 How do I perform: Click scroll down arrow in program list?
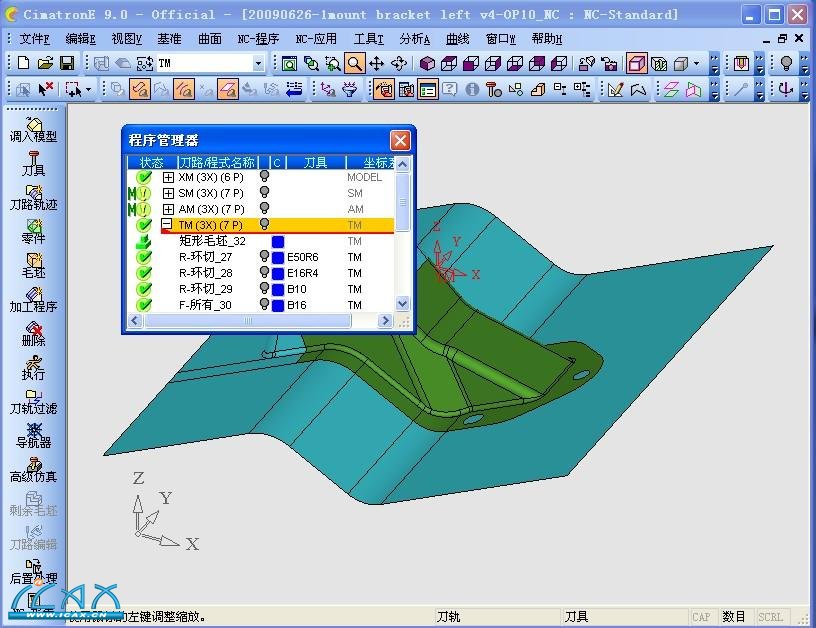point(402,303)
